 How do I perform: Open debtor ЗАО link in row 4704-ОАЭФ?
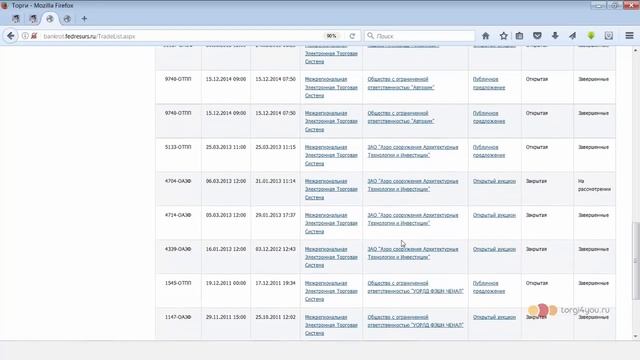coord(413,185)
